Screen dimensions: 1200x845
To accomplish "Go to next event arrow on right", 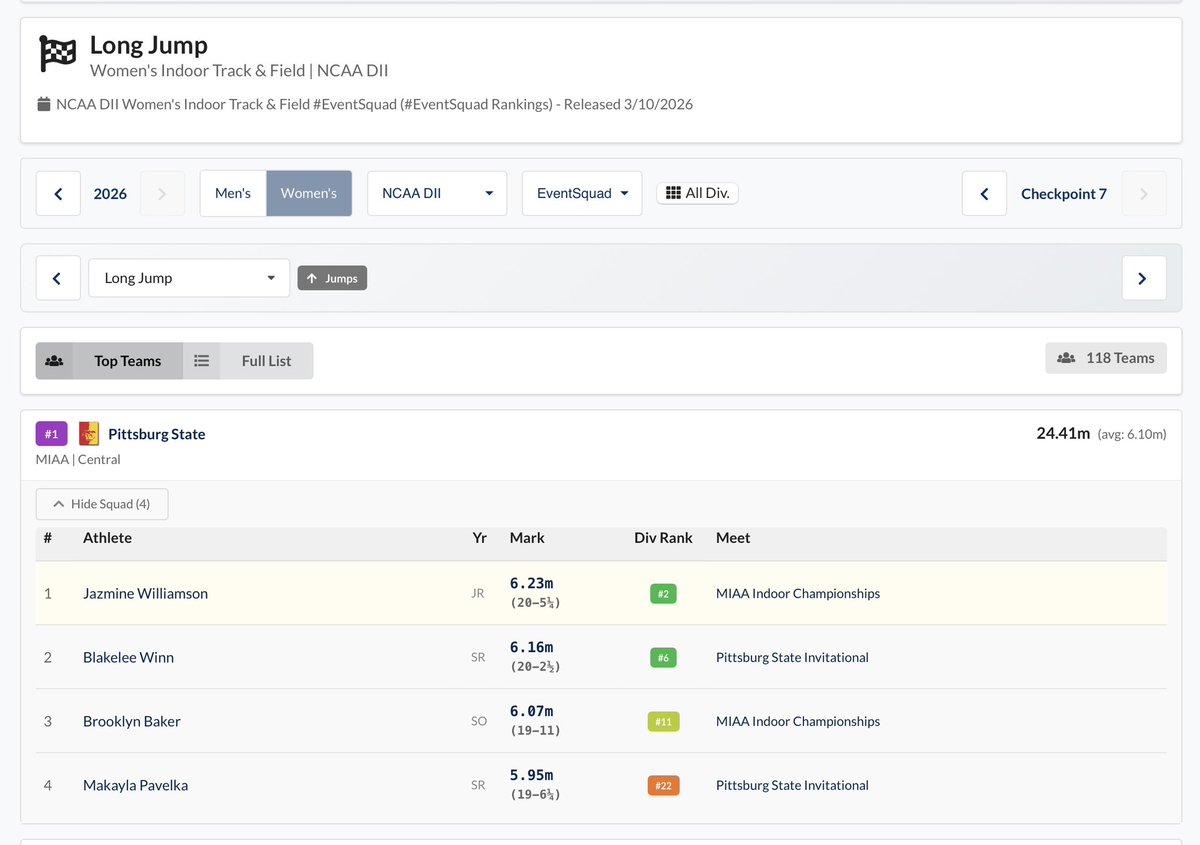I will click(1144, 278).
